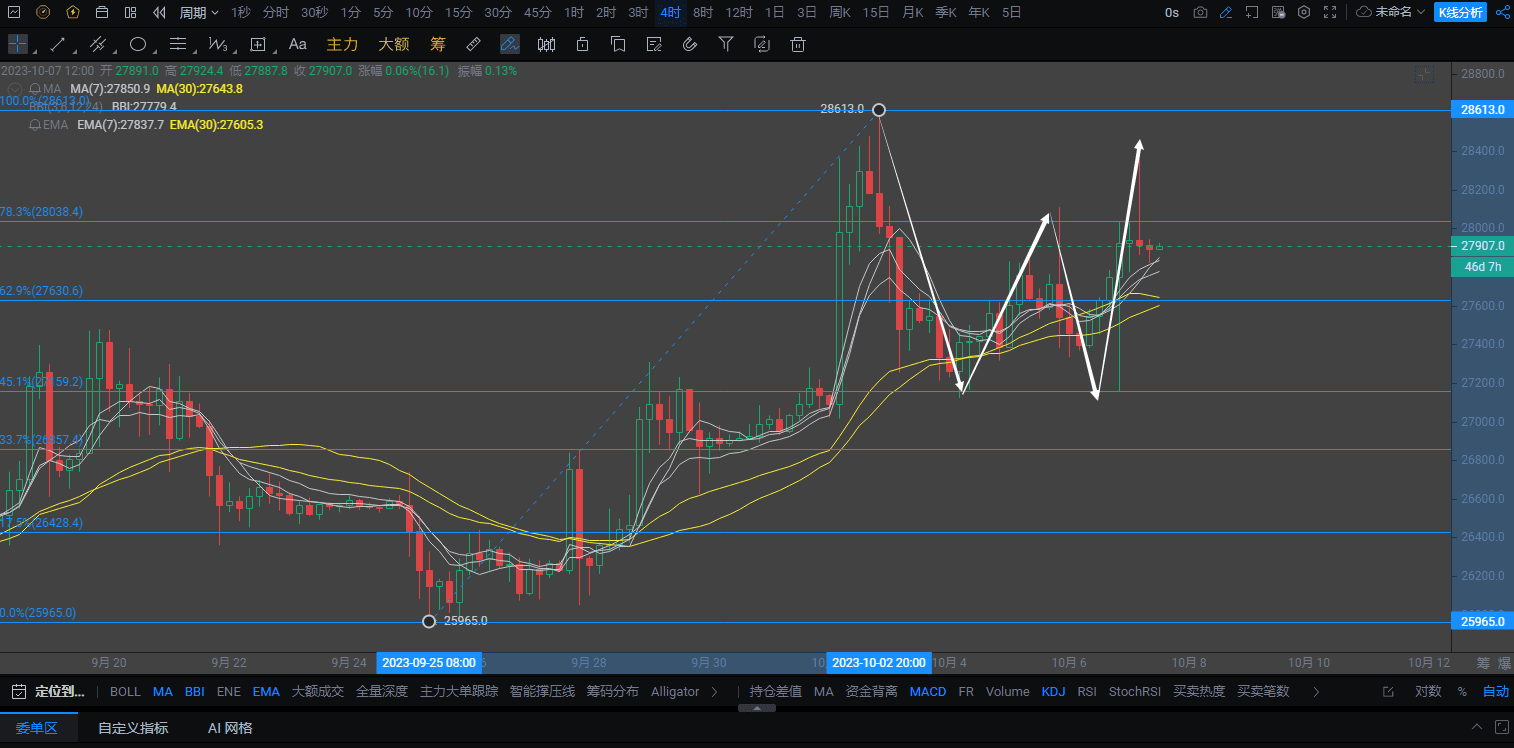Screen dimensions: 1514x748
Task: Click the K线分析 button
Action: 1460,12
